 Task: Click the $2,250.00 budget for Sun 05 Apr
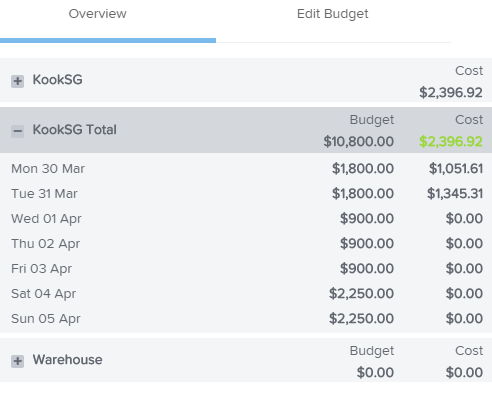coord(361,319)
